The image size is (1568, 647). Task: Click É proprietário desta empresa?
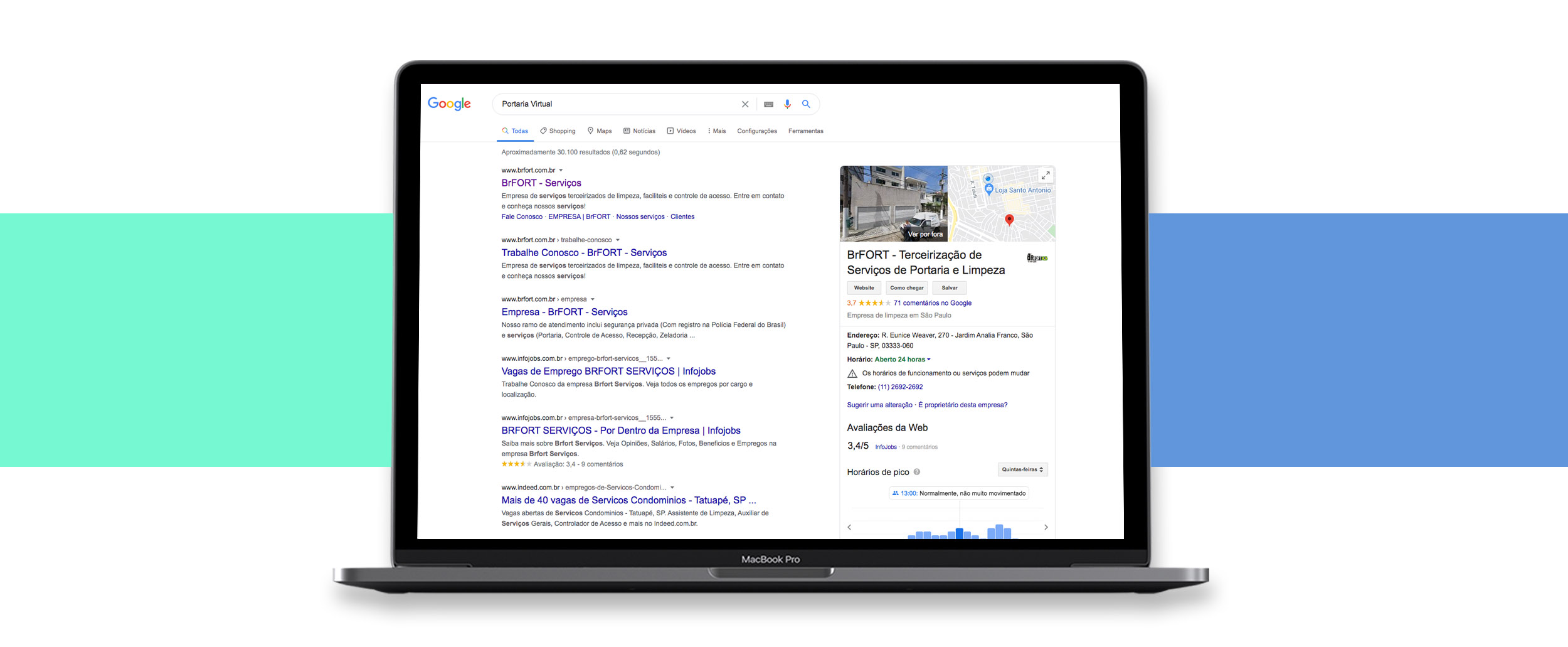pyautogui.click(x=963, y=405)
